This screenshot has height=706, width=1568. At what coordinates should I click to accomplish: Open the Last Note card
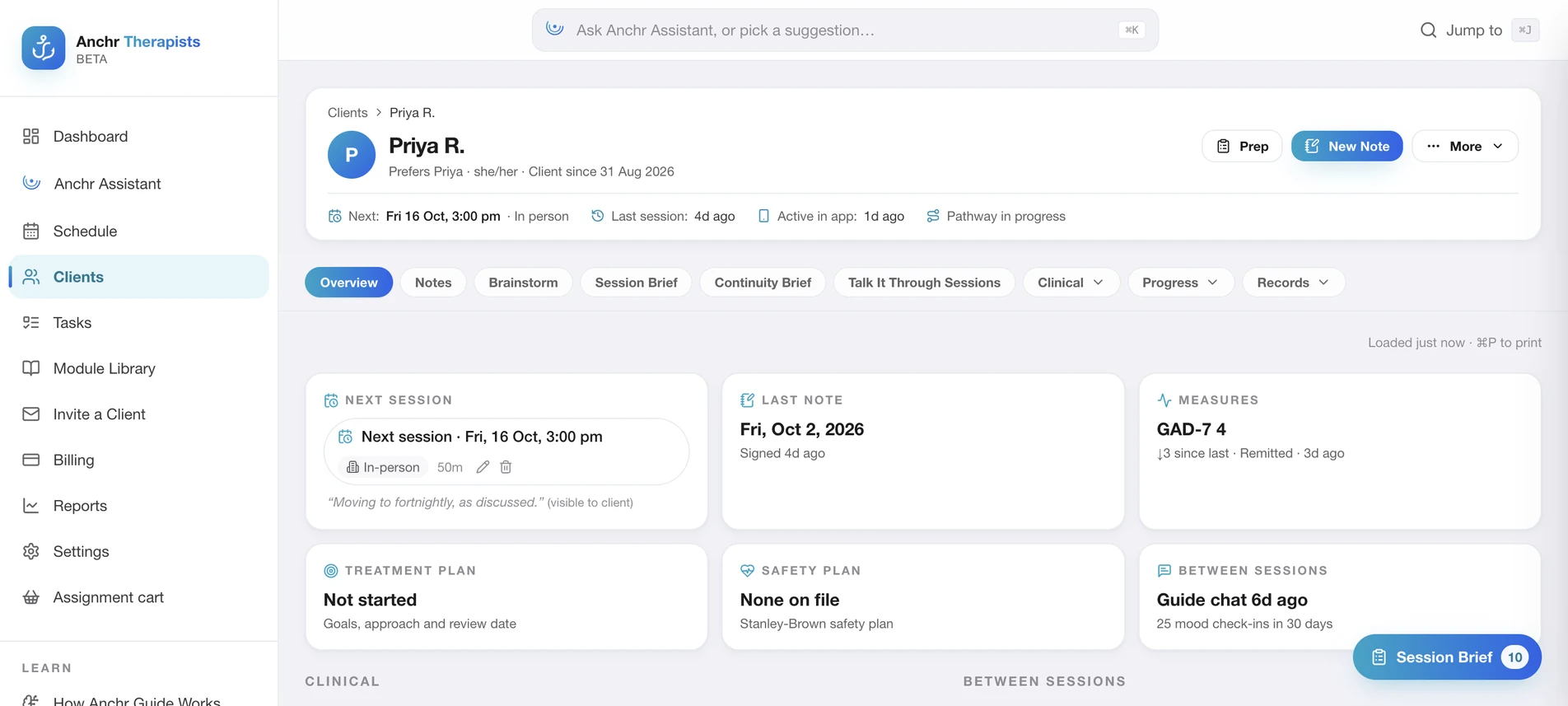coord(922,451)
